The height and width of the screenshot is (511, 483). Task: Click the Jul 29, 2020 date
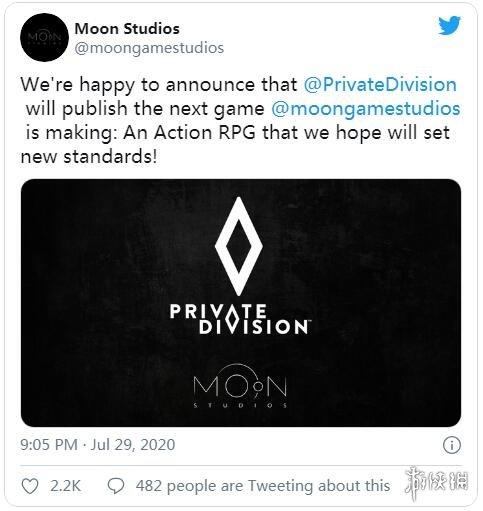[133, 445]
